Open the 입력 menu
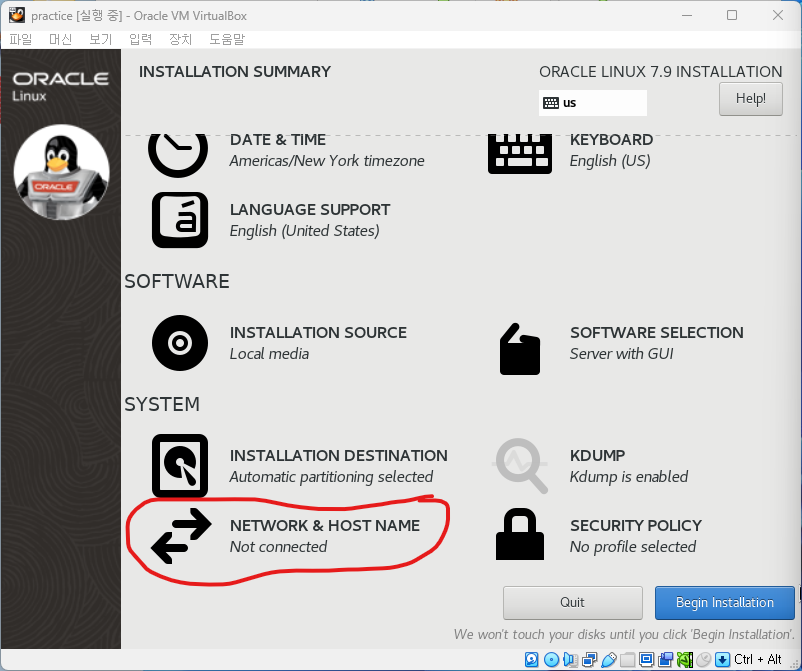Viewport: 802px width, 671px height. [140, 39]
